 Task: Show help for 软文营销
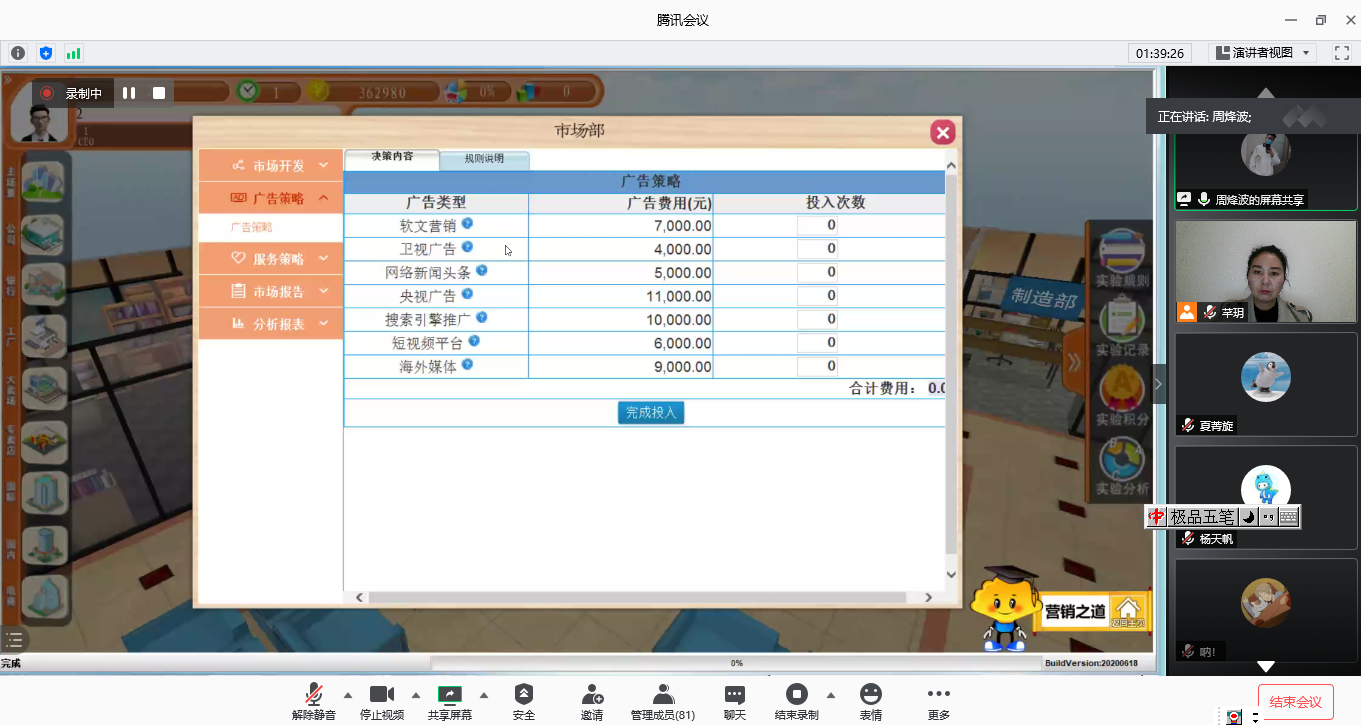tap(467, 224)
